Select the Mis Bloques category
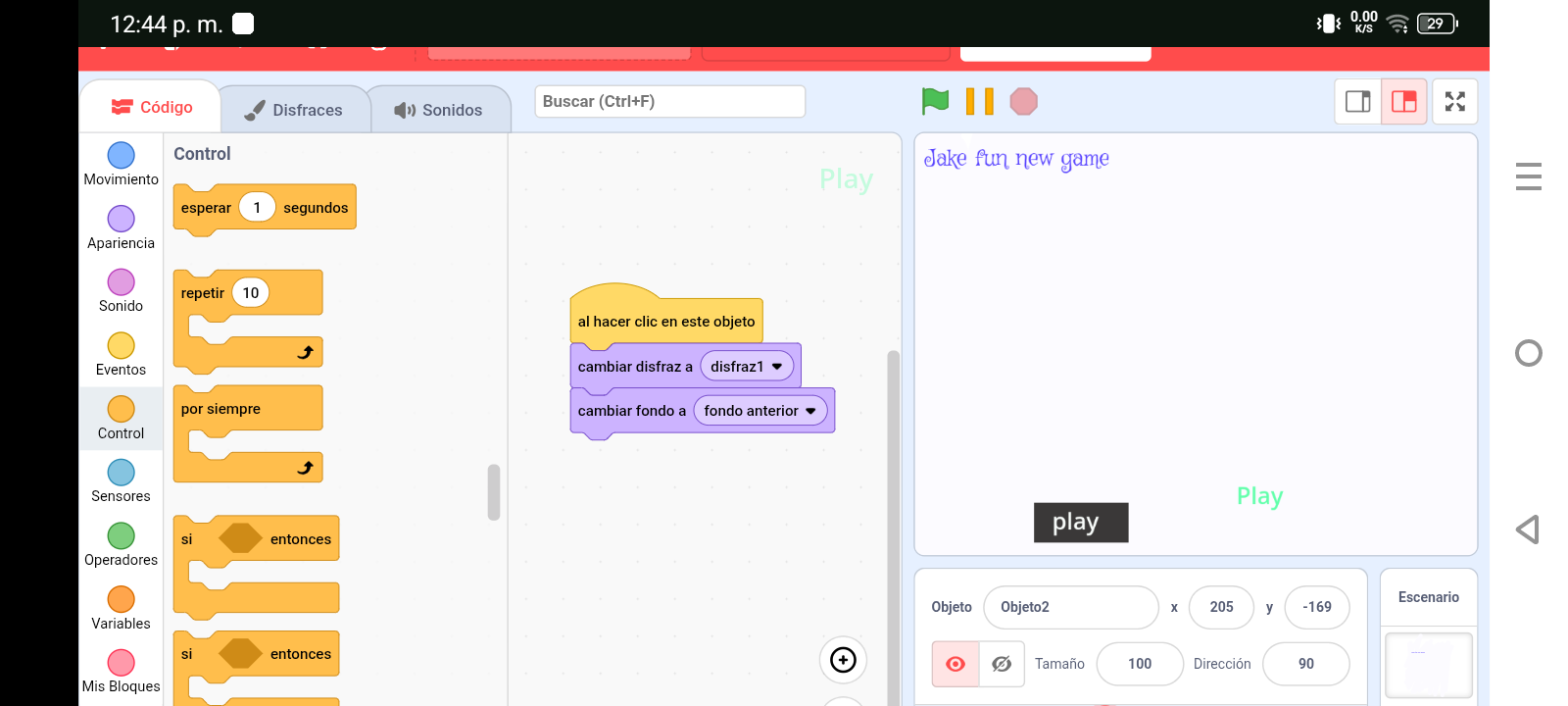 coord(121,672)
